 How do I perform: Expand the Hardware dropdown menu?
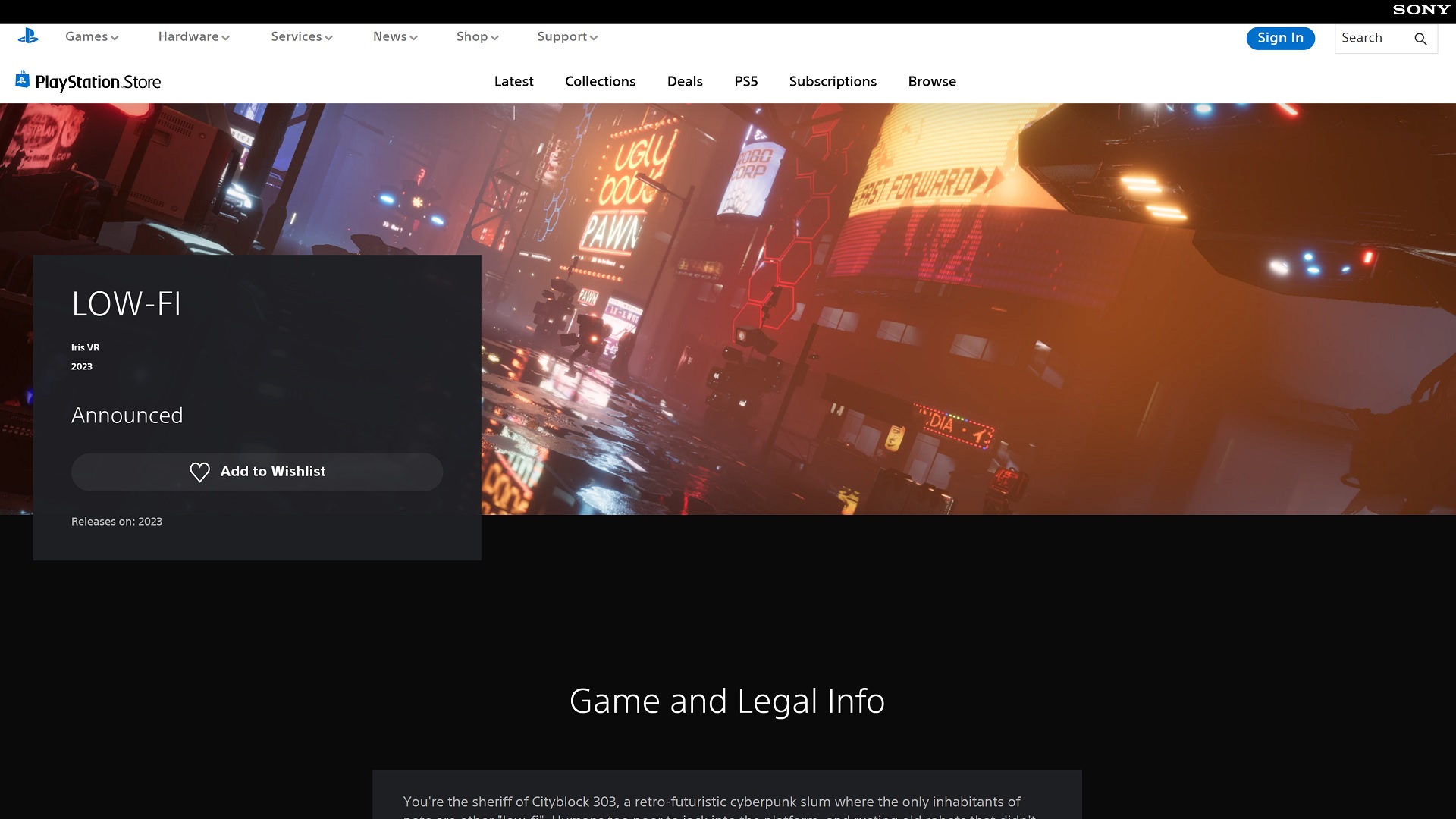click(193, 36)
